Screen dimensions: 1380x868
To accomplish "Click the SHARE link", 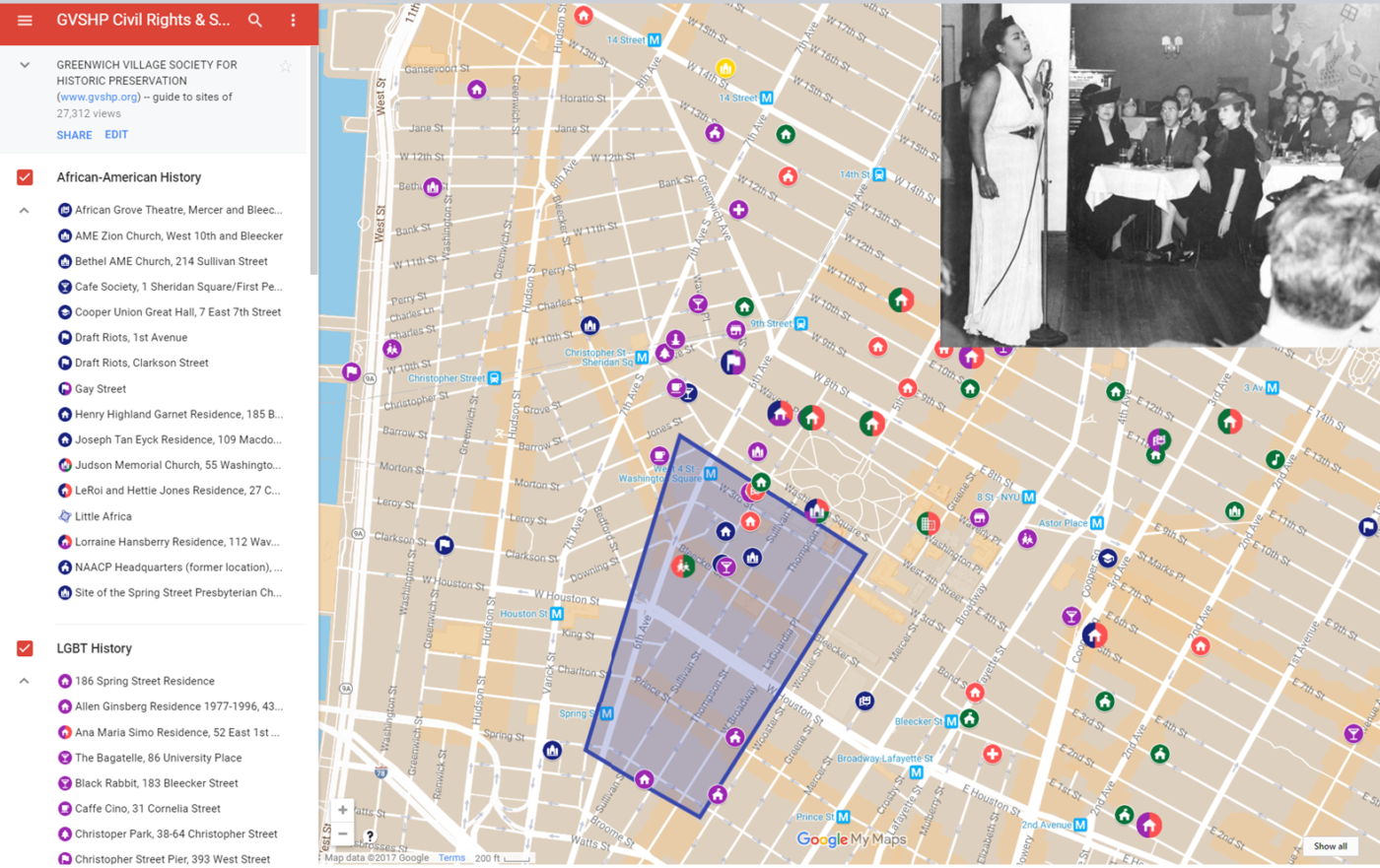I will click(x=74, y=135).
